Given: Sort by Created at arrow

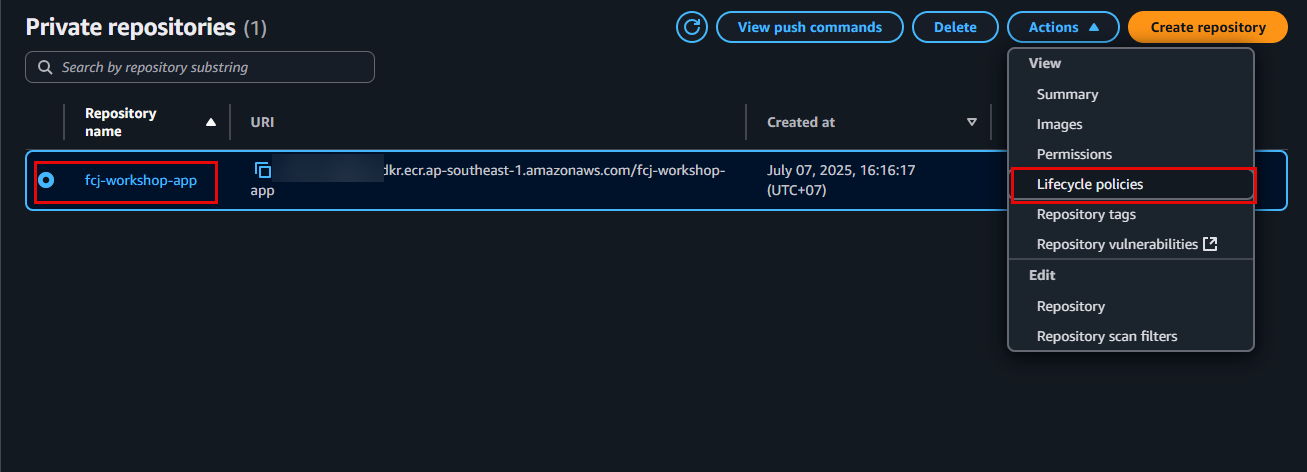Looking at the screenshot, I should click(971, 122).
